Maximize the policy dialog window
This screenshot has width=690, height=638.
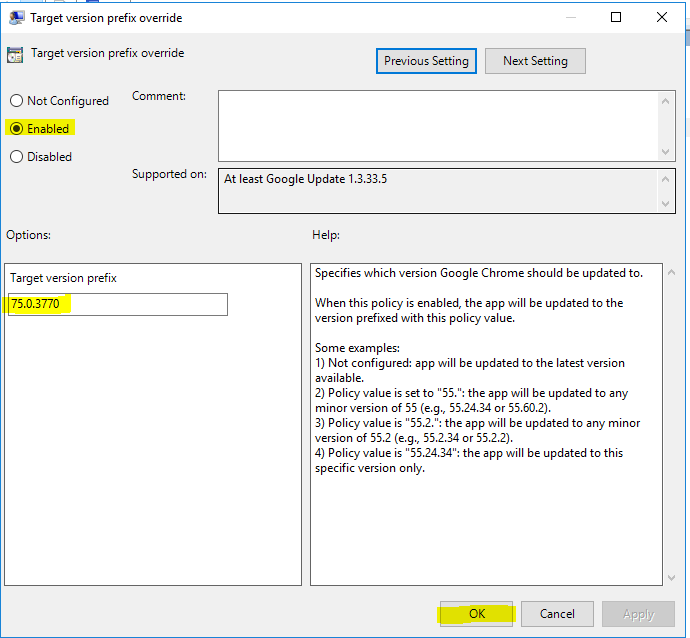coord(616,18)
